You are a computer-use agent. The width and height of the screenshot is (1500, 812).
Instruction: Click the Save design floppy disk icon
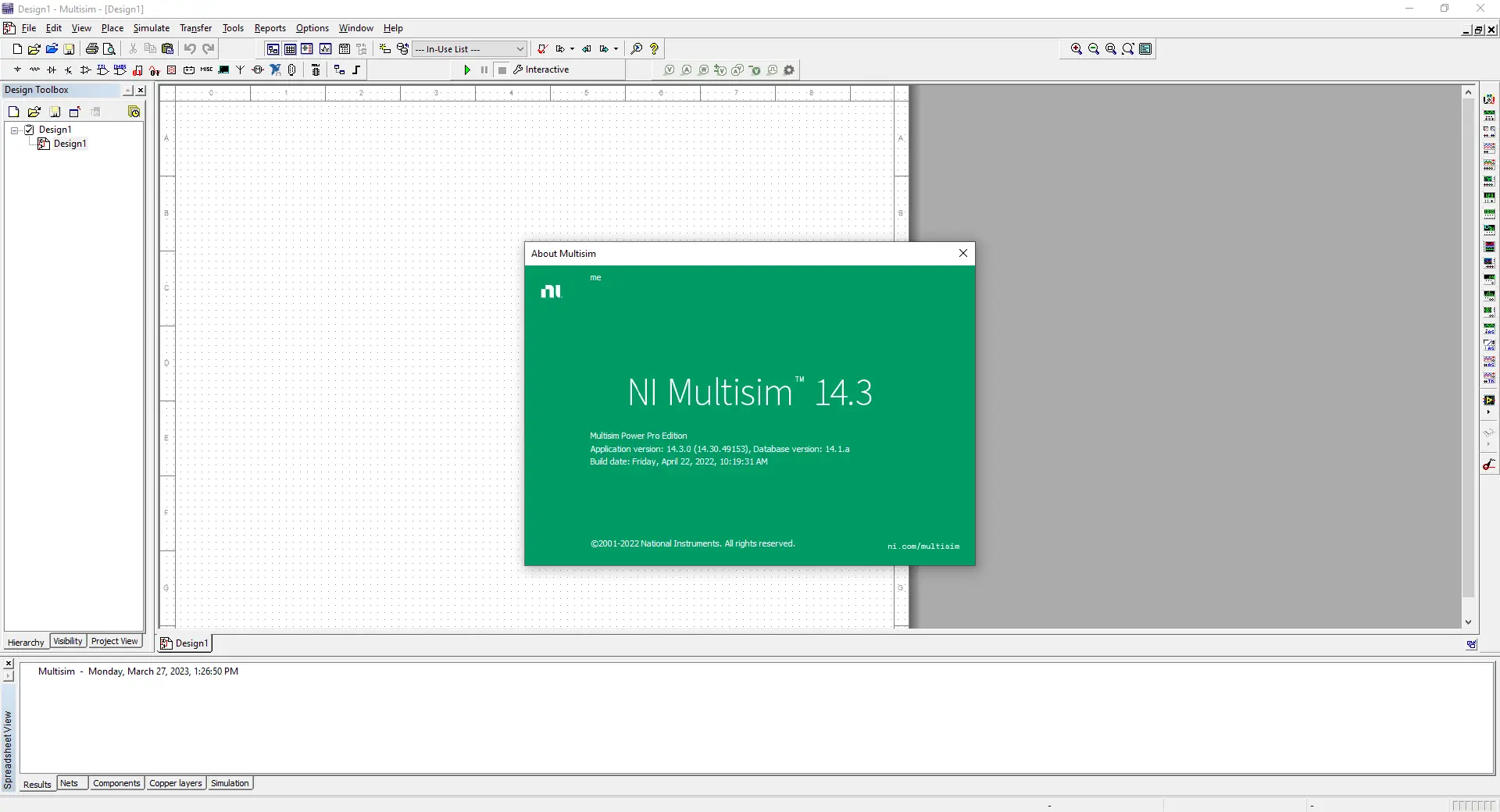pos(69,48)
